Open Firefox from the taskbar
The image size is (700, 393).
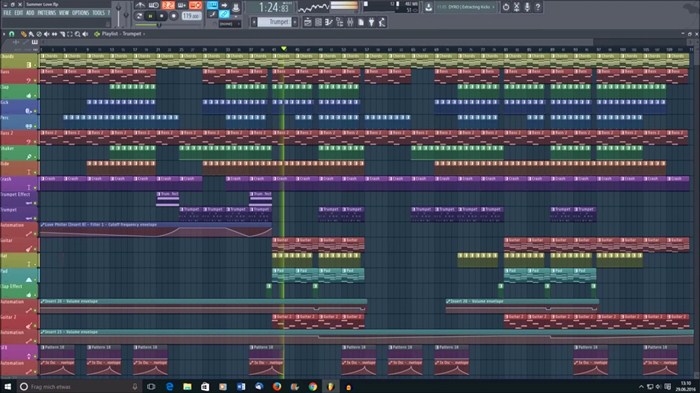click(x=277, y=387)
